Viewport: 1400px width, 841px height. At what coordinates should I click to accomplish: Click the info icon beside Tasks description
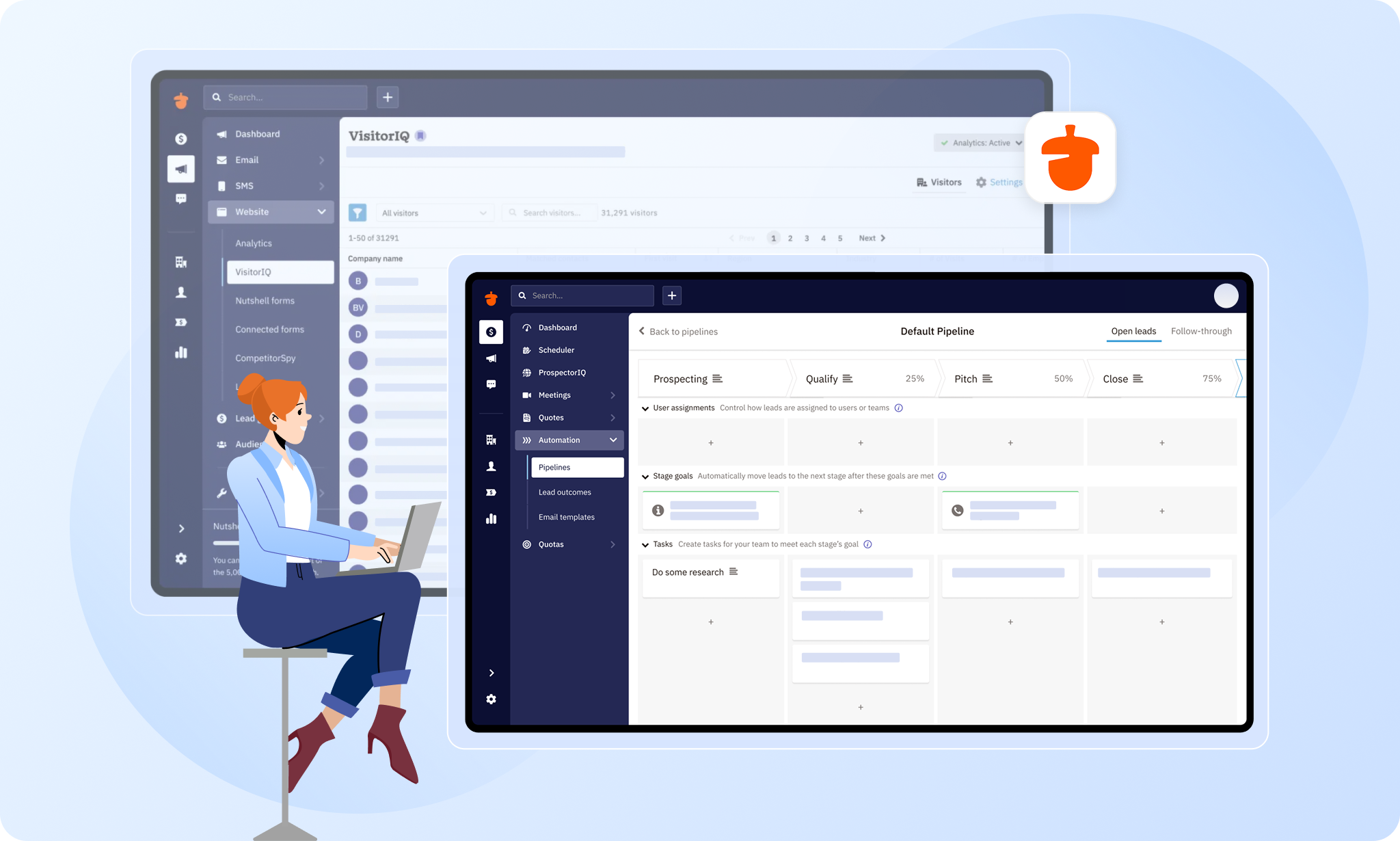867,545
